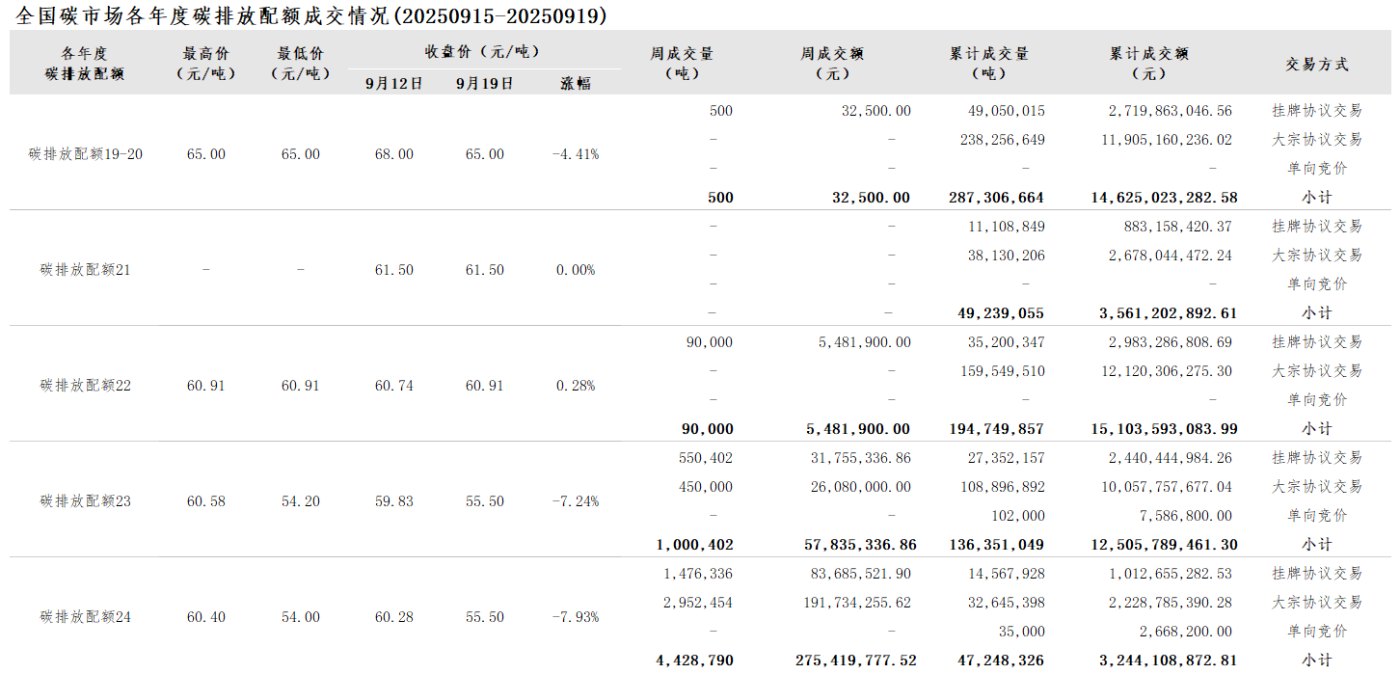The image size is (1400, 674).
Task: Select row label 碳排放配额22
Action: tap(86, 386)
